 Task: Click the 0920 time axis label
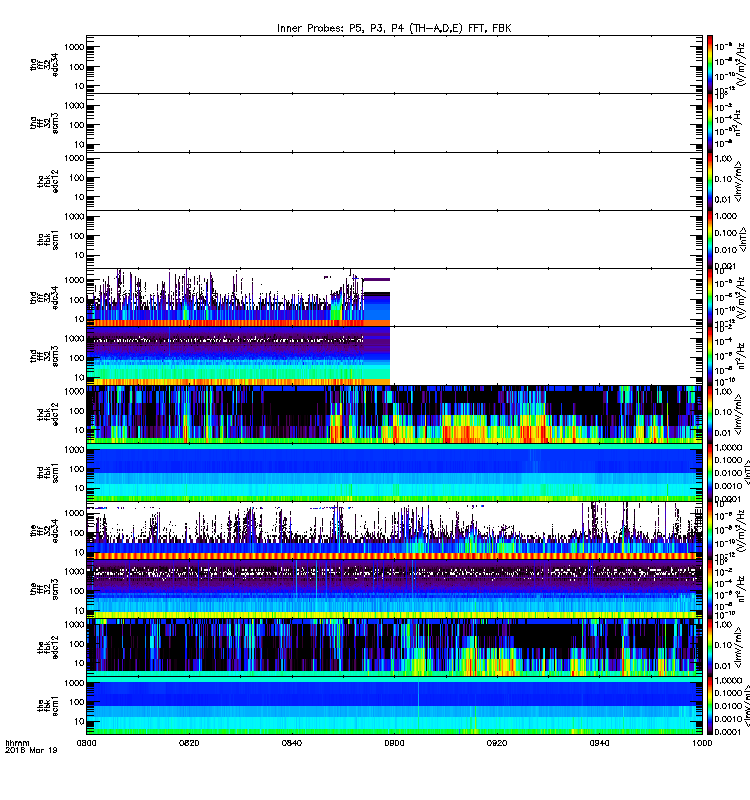(497, 743)
